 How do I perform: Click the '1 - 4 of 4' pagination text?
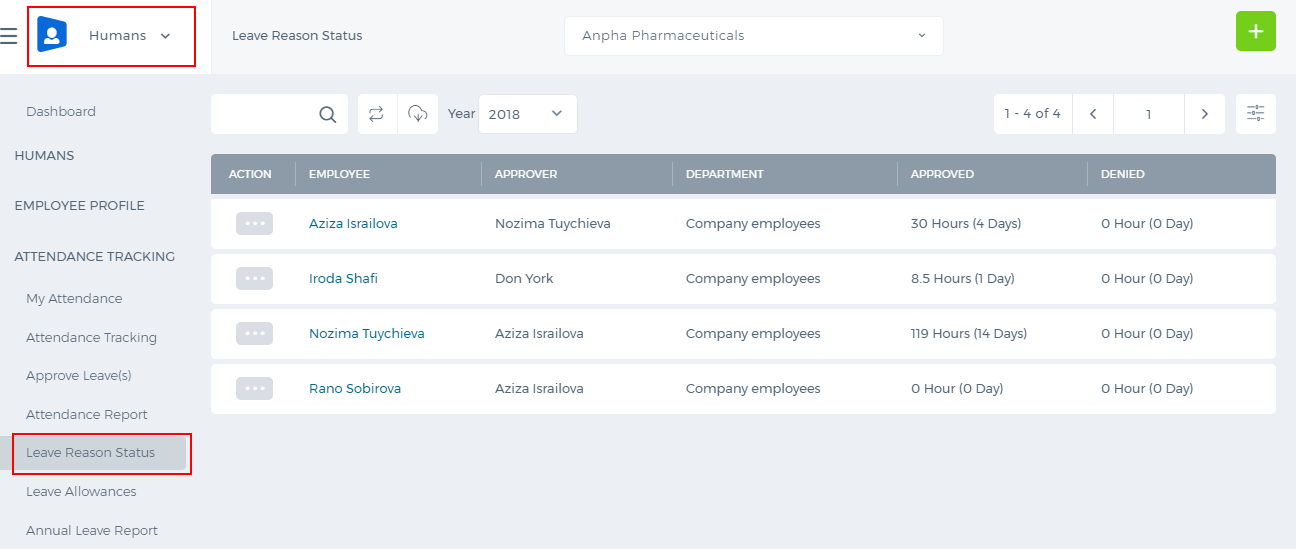click(x=1033, y=114)
